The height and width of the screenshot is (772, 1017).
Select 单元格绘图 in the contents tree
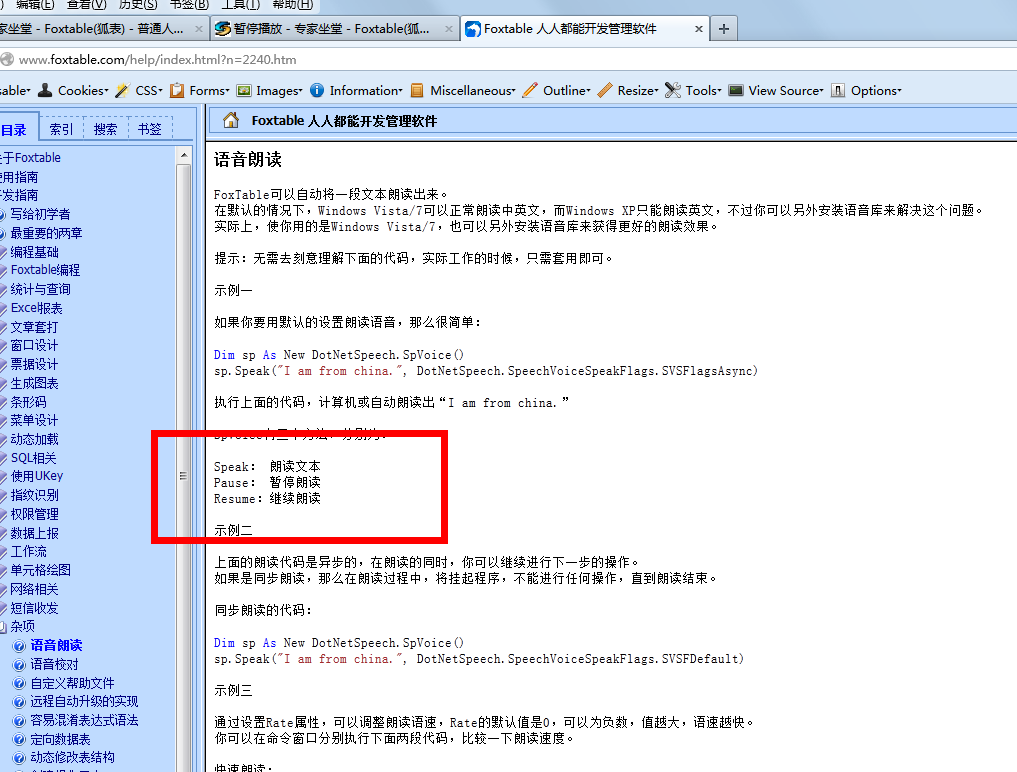pyautogui.click(x=40, y=570)
